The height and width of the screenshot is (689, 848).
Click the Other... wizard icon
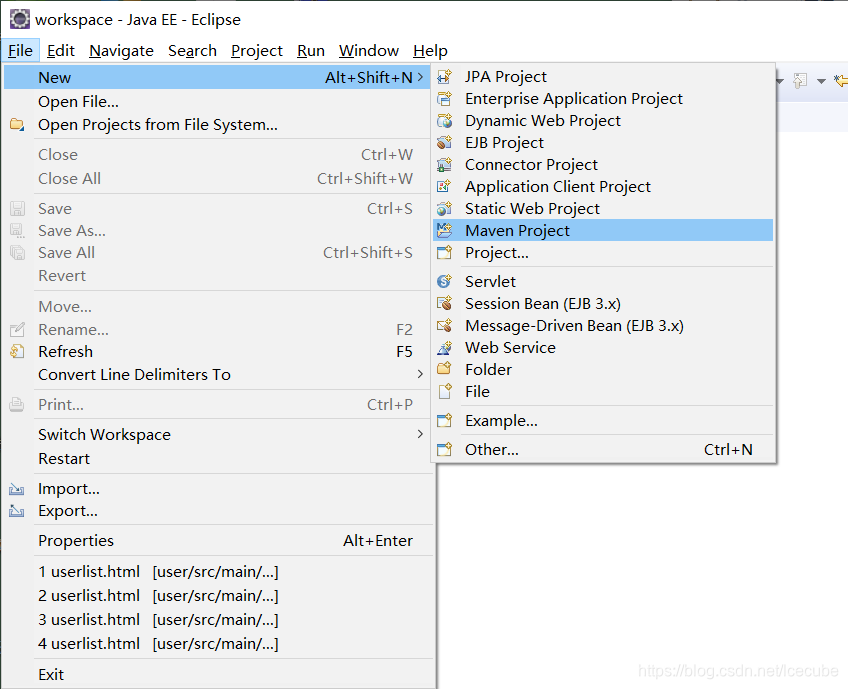(445, 449)
